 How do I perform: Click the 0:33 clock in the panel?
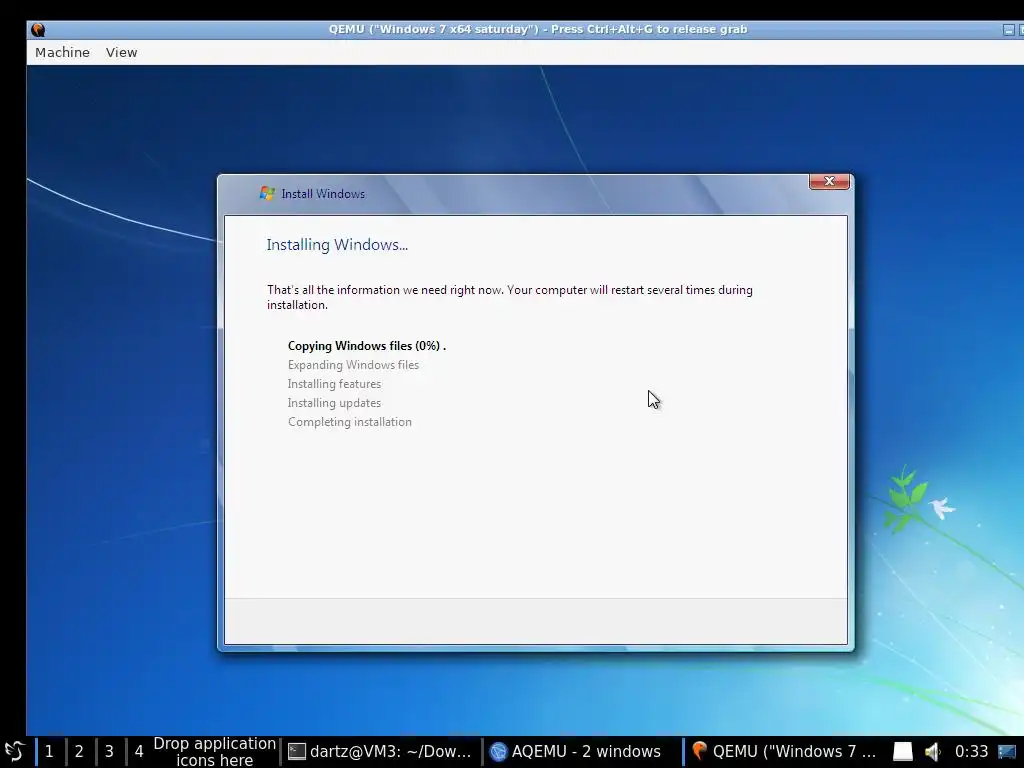[971, 751]
